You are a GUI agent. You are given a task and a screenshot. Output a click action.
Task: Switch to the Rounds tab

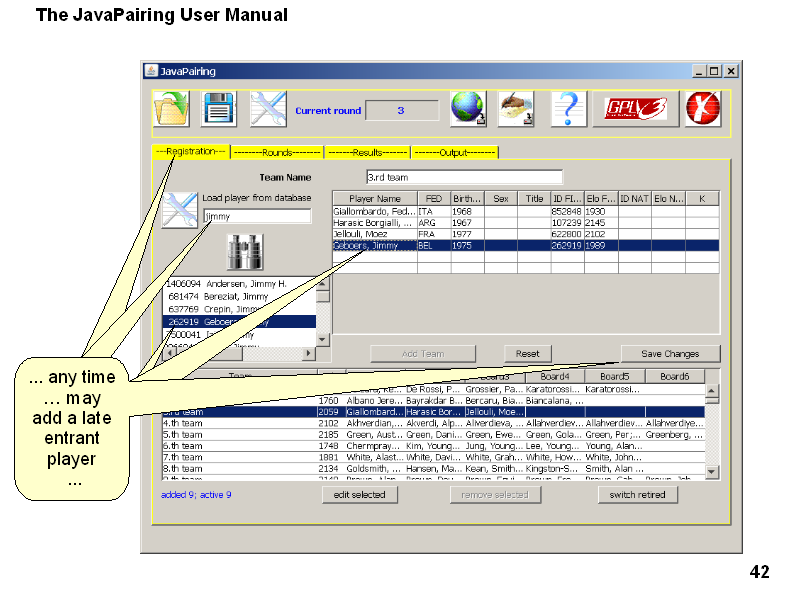coord(277,152)
